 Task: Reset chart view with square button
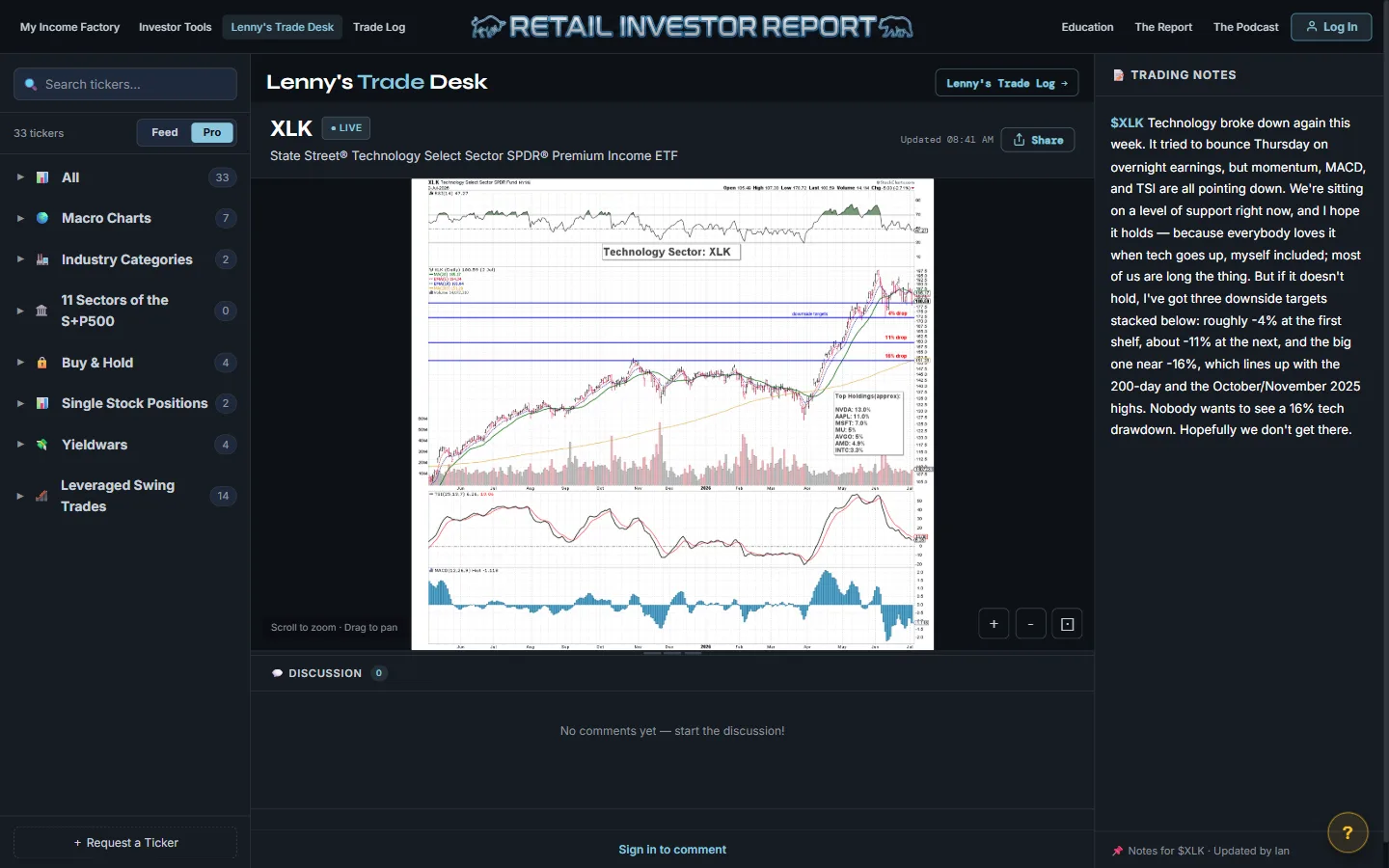click(1067, 624)
